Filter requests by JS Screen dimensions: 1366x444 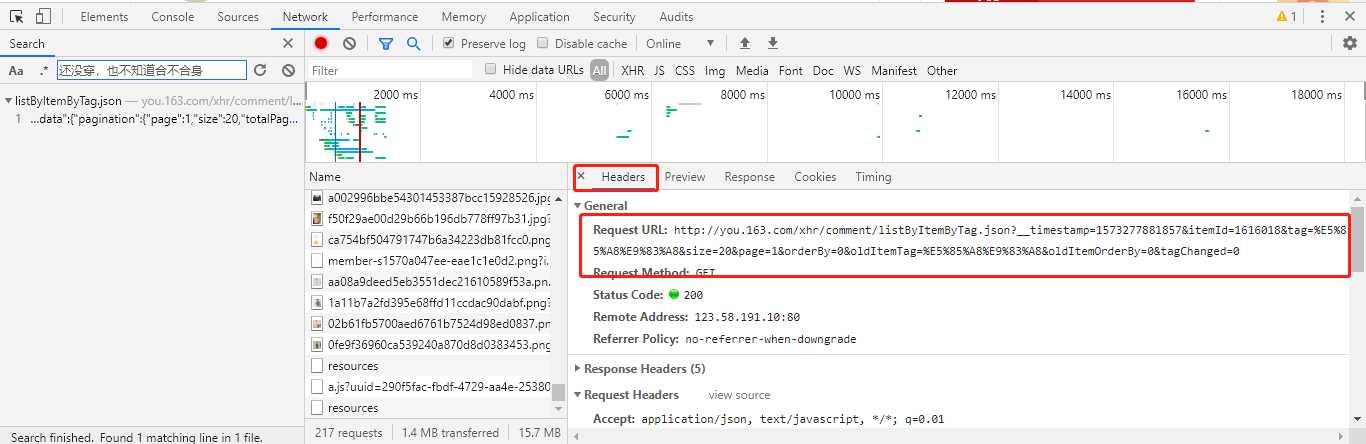pyautogui.click(x=659, y=70)
